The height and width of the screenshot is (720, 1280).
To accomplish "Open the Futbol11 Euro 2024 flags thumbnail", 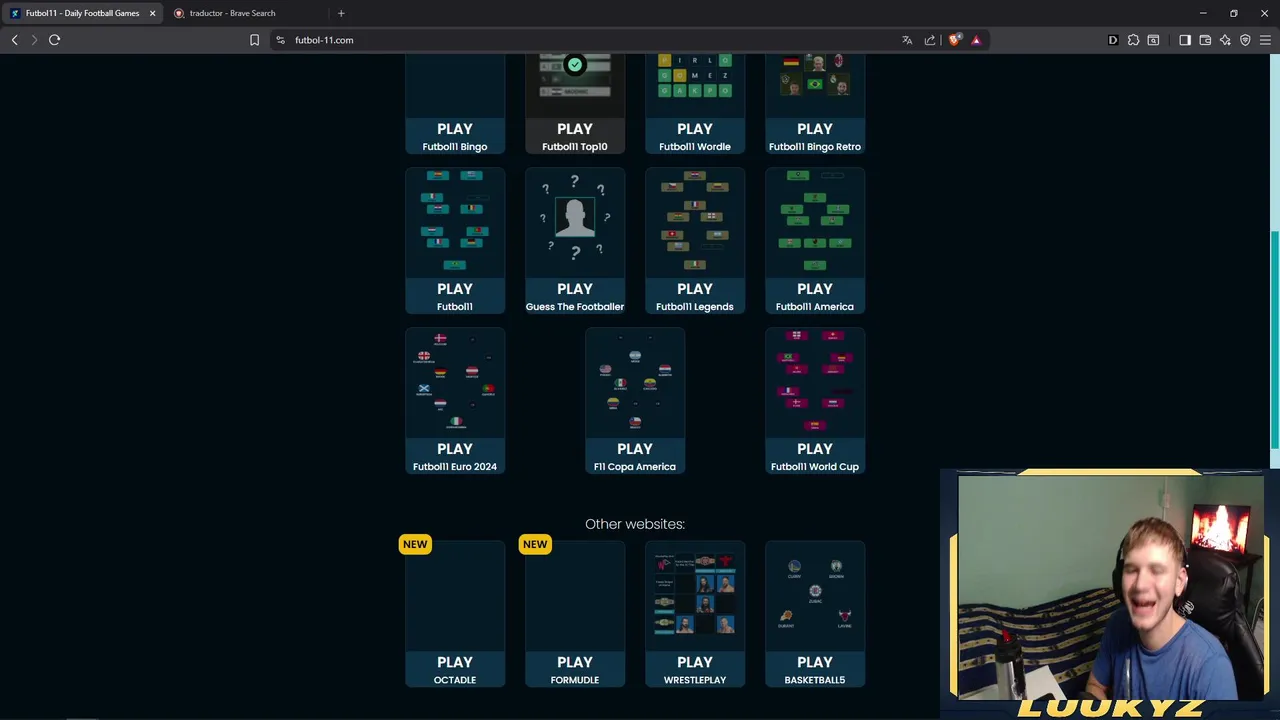I will (455, 382).
